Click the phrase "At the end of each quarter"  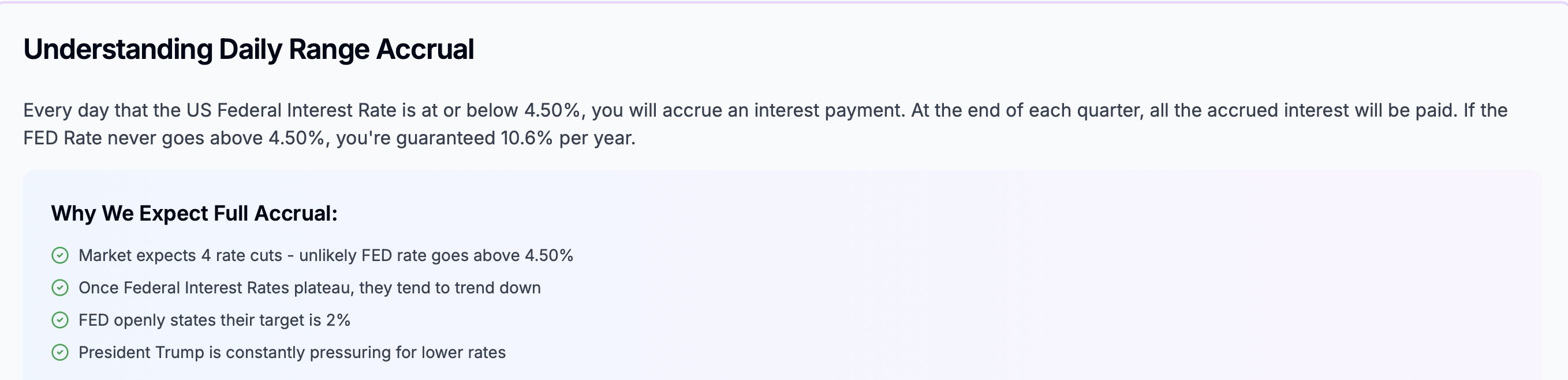[1026, 110]
